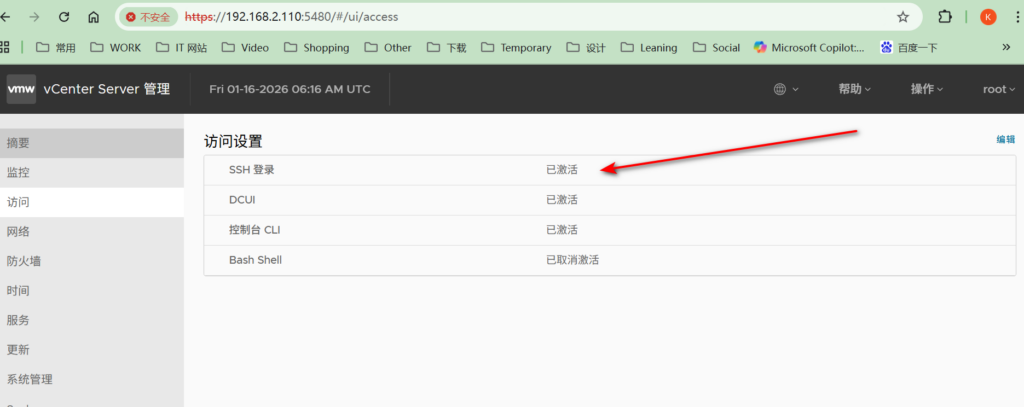Bookmark this page with star icon
Image resolution: width=1024 pixels, height=407 pixels.
(903, 17)
